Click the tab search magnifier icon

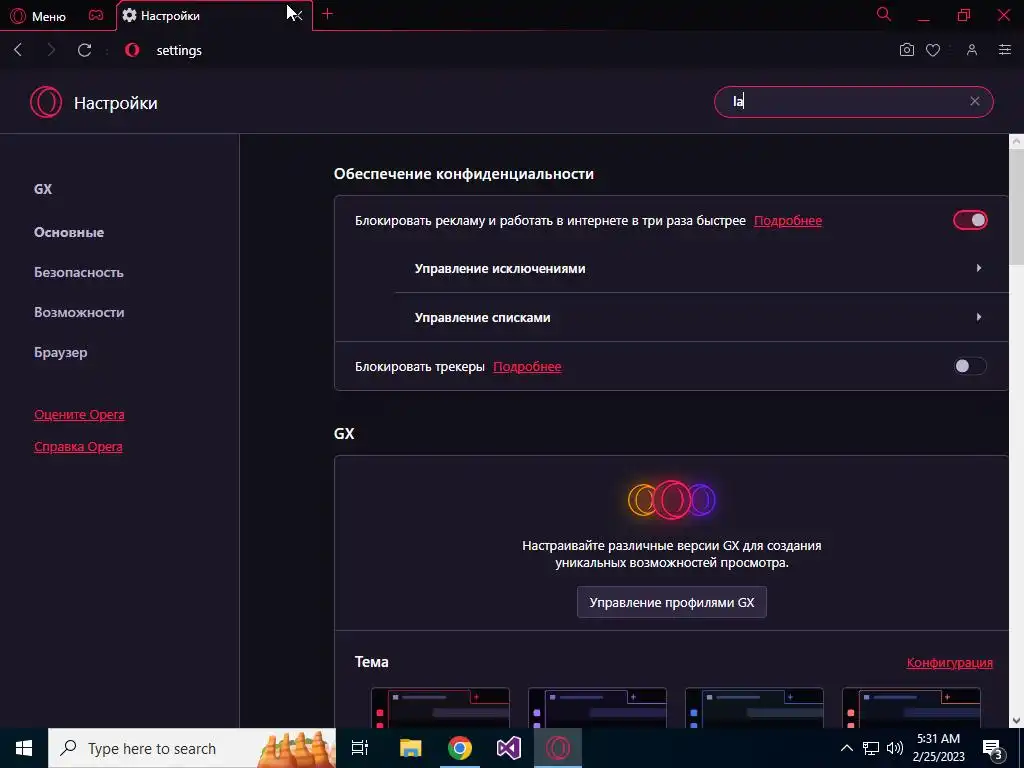click(x=884, y=14)
